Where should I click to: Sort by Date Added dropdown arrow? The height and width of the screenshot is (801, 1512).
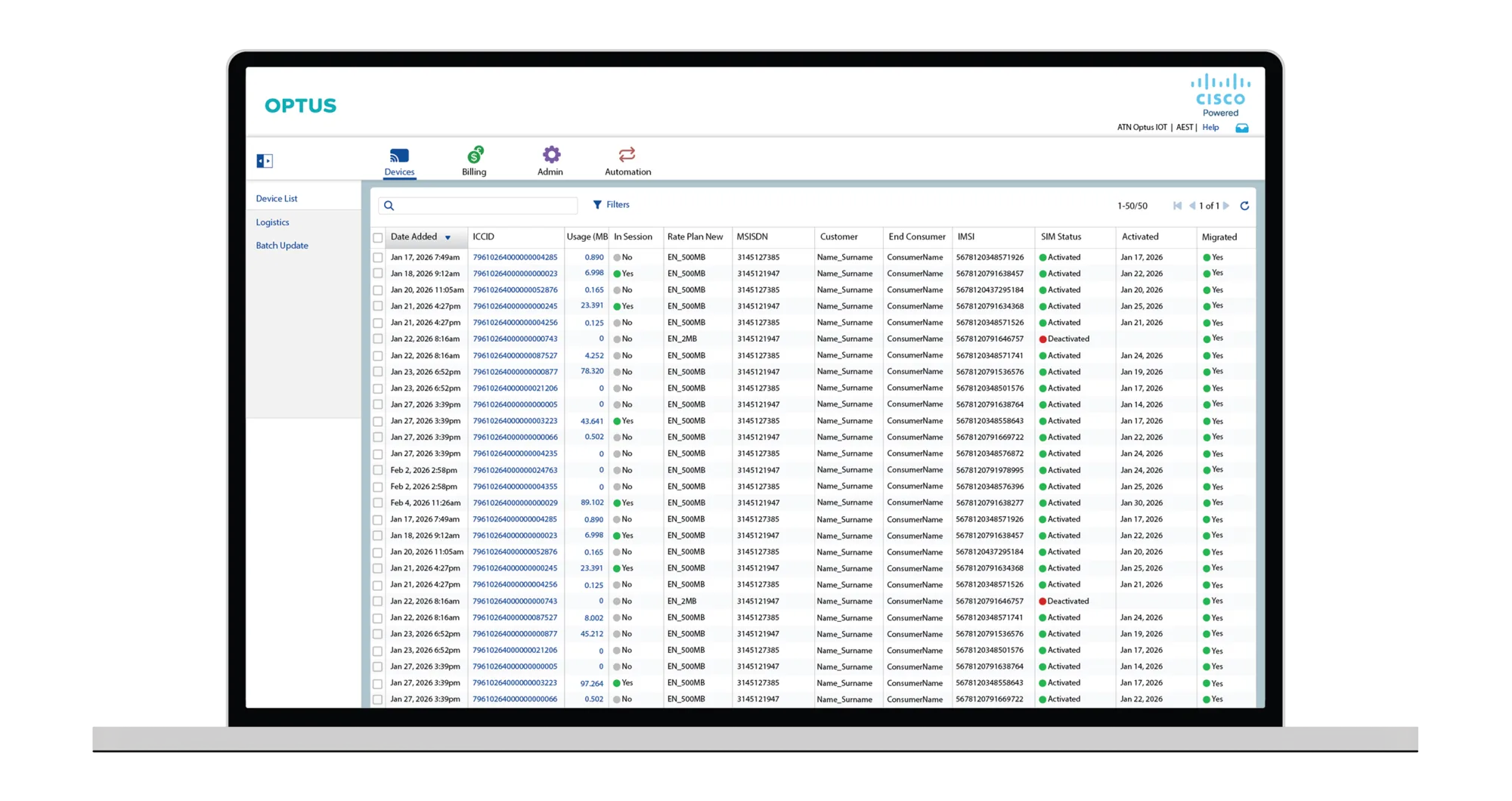tap(448, 238)
